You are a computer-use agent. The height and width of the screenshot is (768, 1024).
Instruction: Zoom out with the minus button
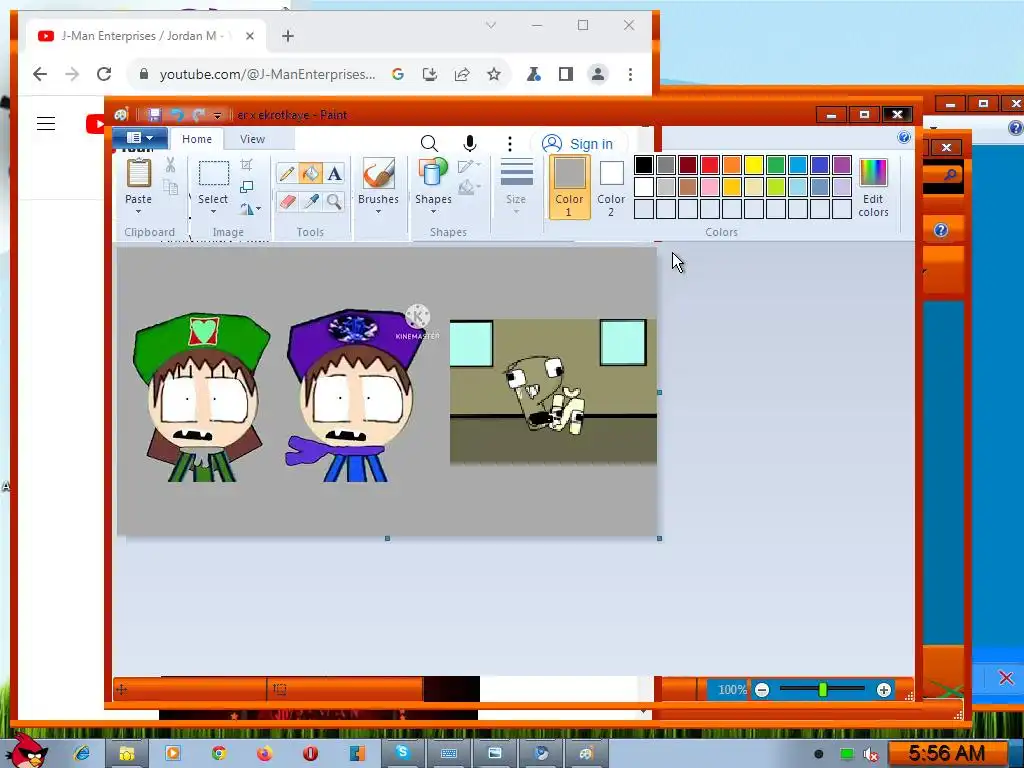[x=762, y=690]
